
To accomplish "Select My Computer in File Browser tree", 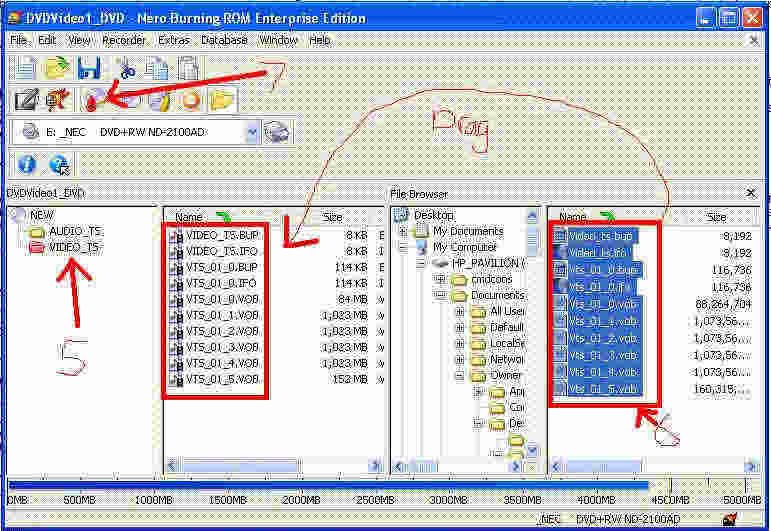I will 464,247.
